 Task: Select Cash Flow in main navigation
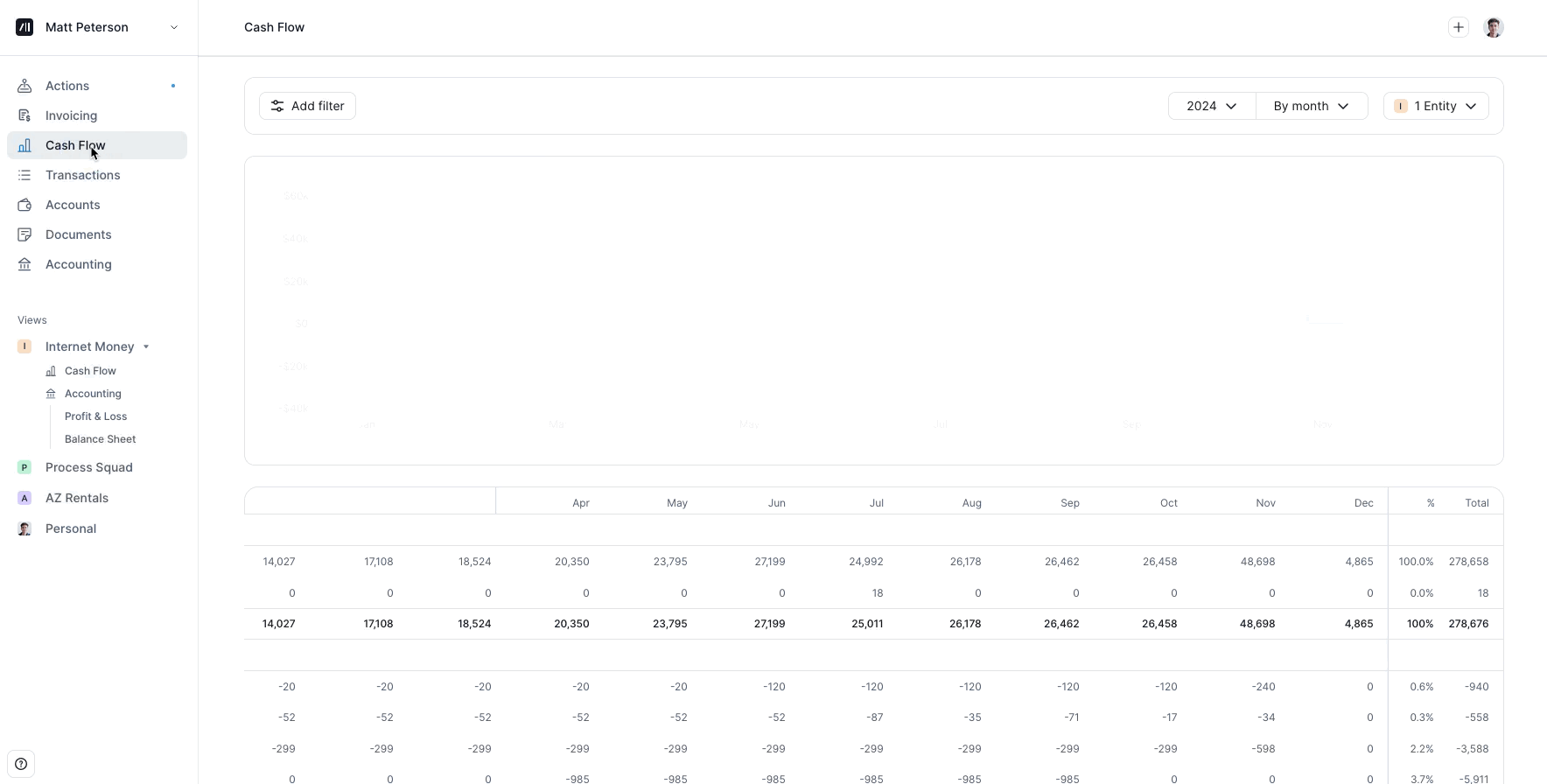tap(75, 145)
